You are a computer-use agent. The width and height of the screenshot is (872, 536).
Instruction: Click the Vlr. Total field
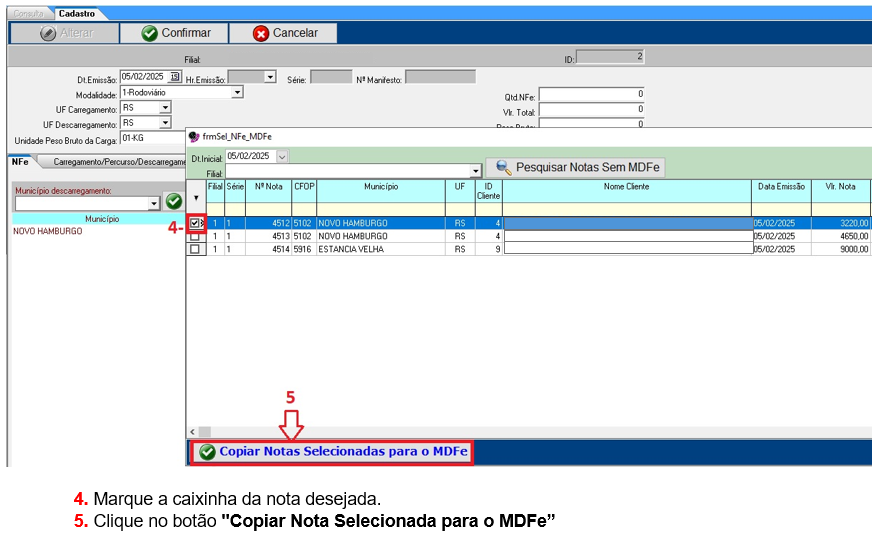(x=592, y=109)
